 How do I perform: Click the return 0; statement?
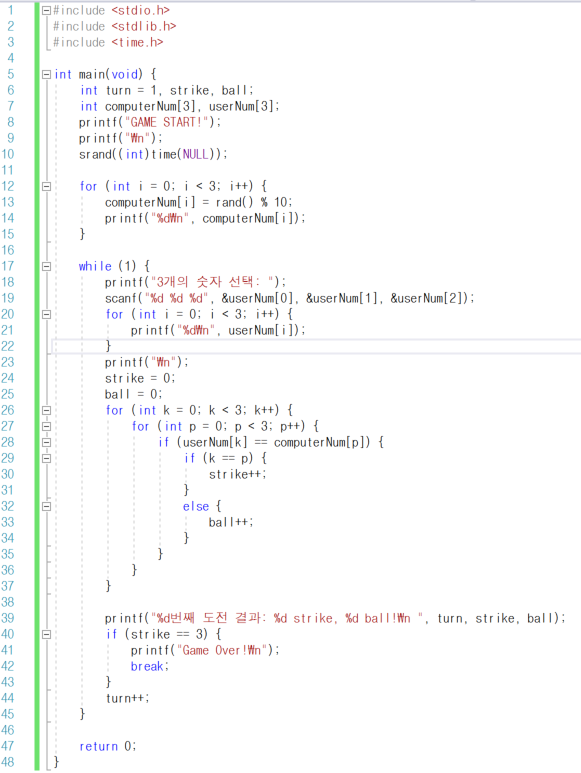tap(107, 746)
